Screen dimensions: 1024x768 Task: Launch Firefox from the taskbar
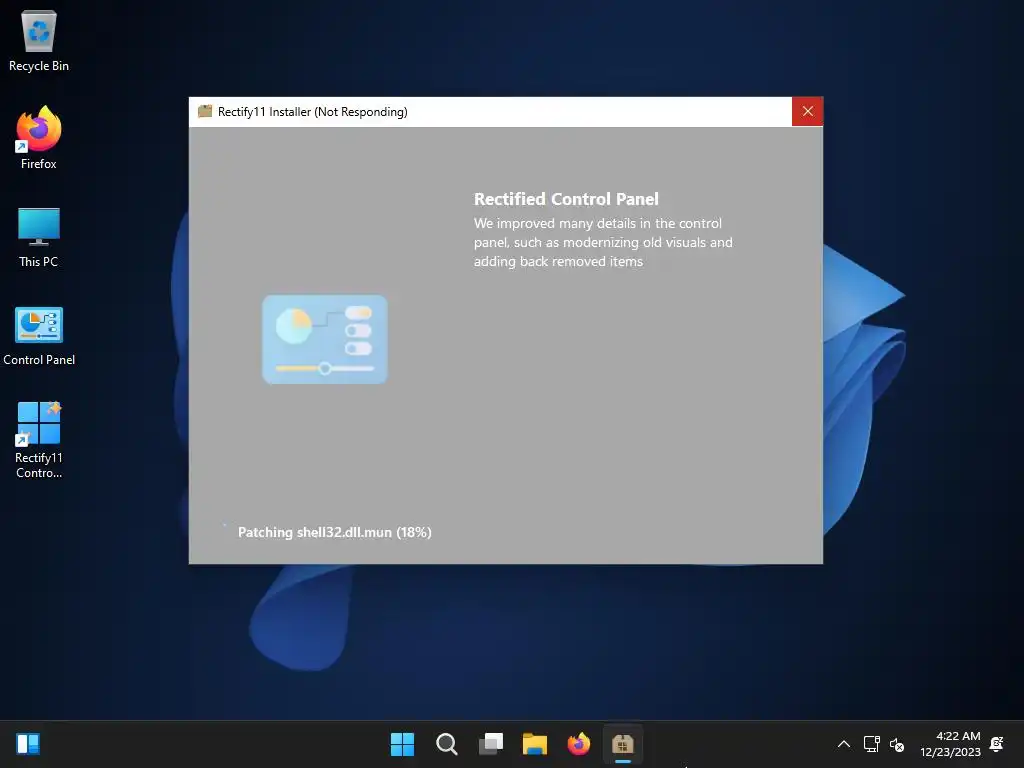point(579,744)
